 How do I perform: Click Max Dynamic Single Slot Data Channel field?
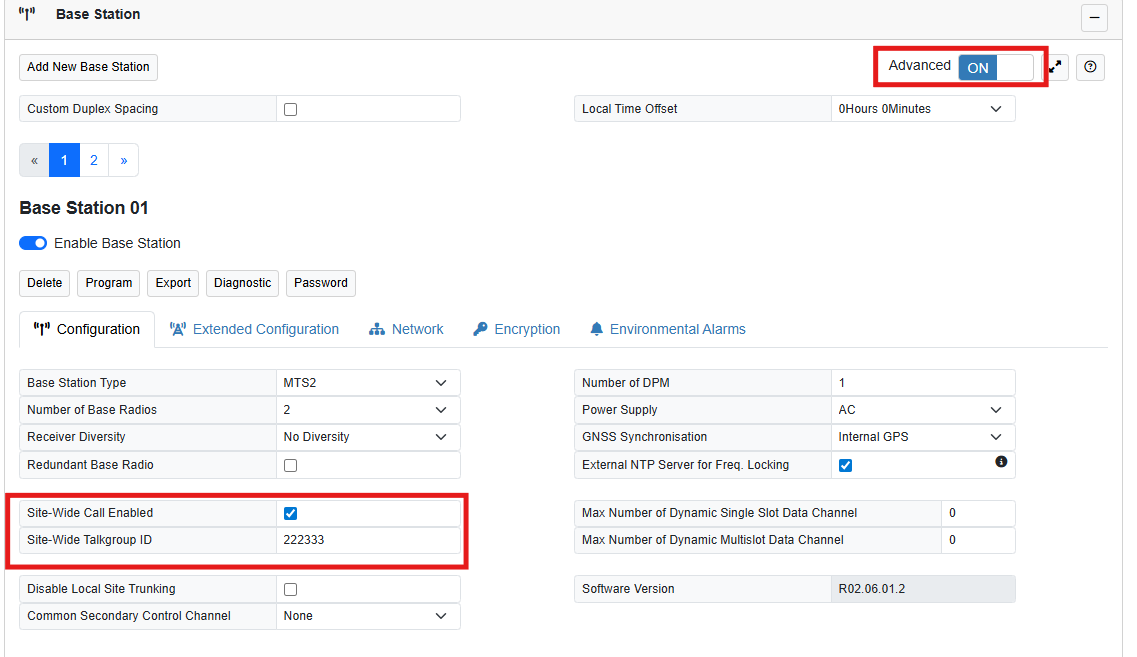977,513
